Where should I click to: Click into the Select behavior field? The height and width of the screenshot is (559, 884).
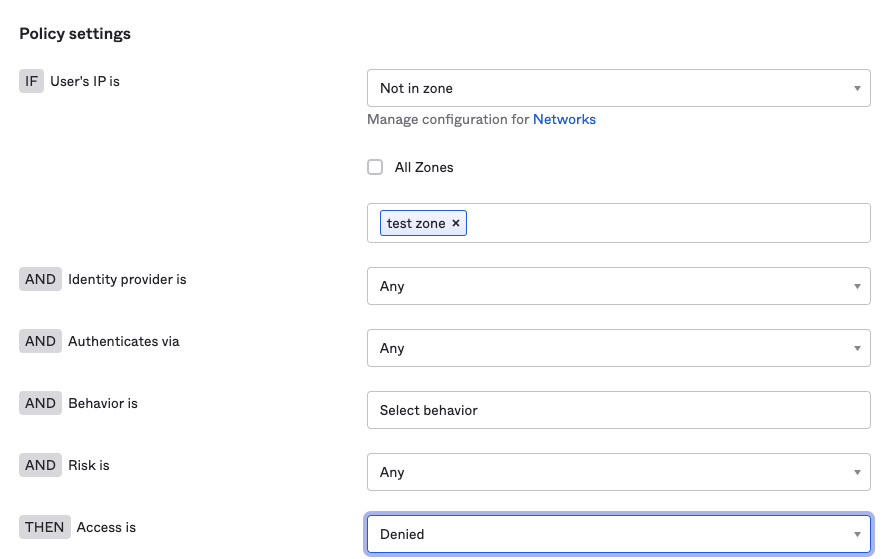[618, 410]
